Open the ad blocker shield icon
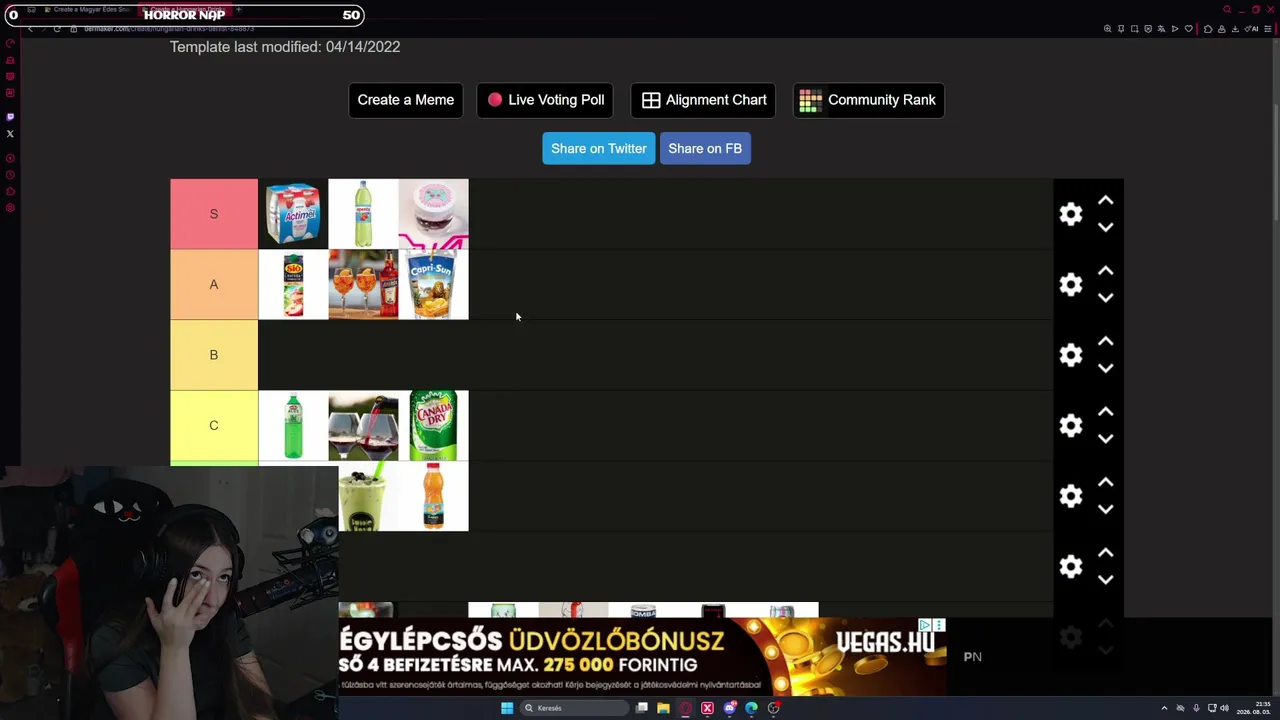Viewport: 1280px width, 720px height. [1148, 29]
